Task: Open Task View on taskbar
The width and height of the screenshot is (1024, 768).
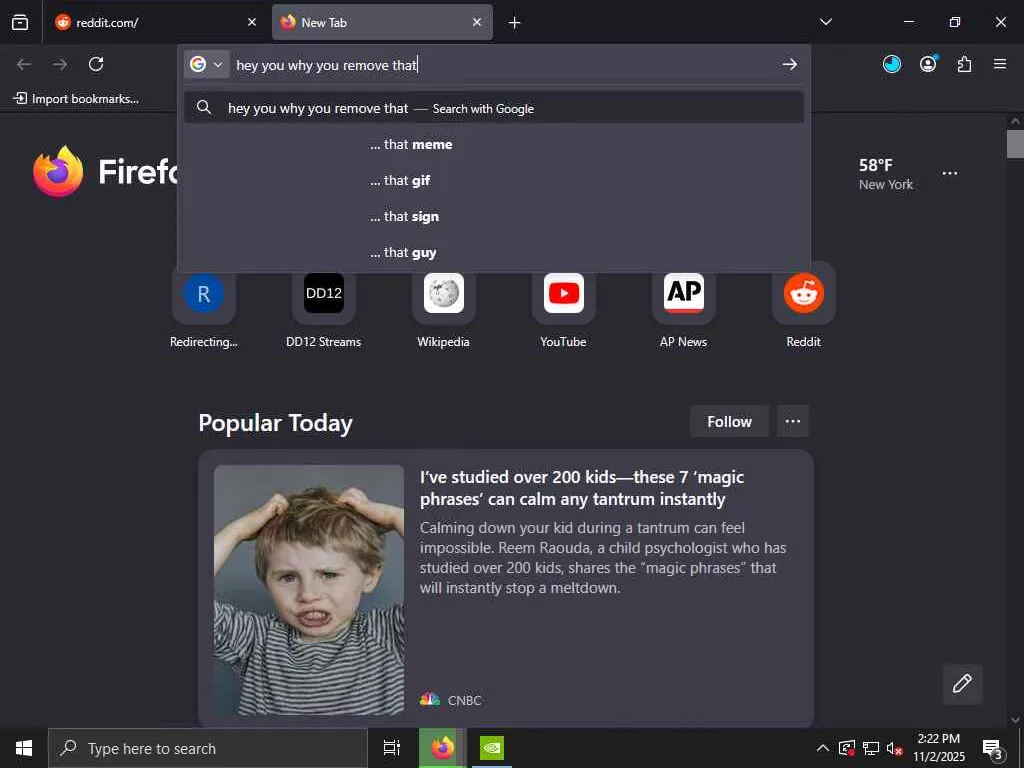Action: click(x=392, y=748)
